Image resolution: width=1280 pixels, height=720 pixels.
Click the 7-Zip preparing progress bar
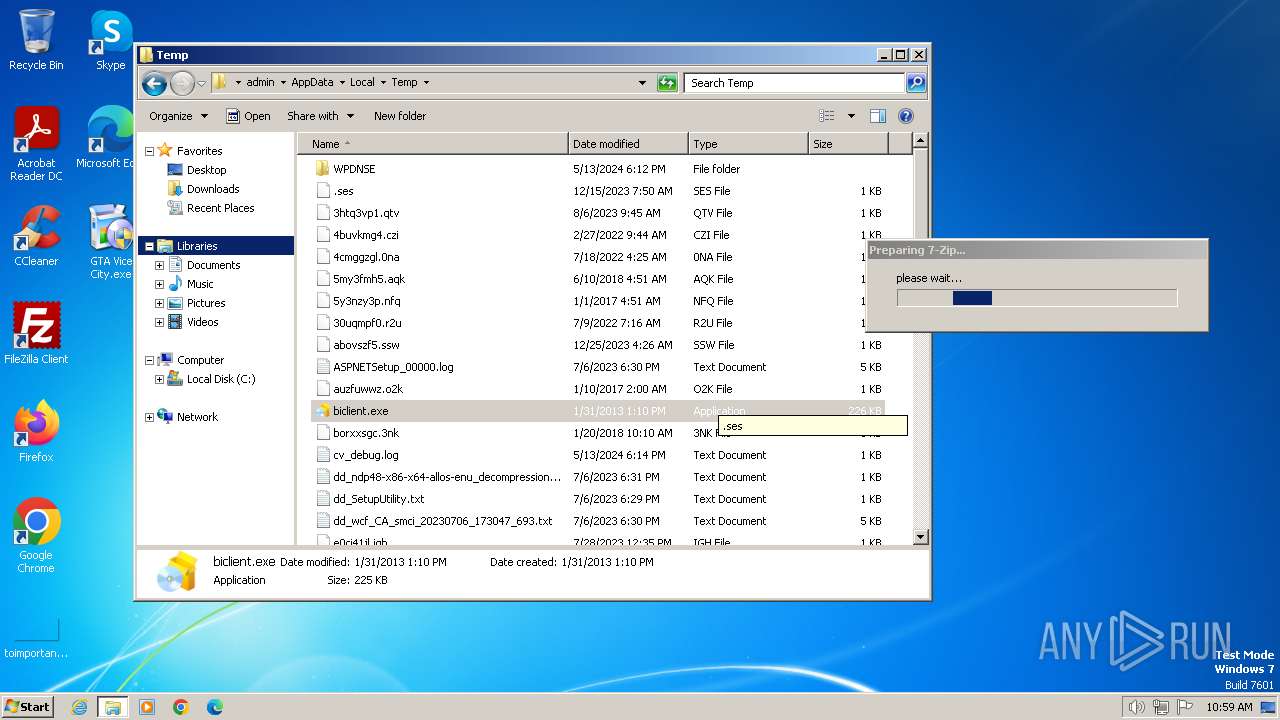click(1037, 298)
